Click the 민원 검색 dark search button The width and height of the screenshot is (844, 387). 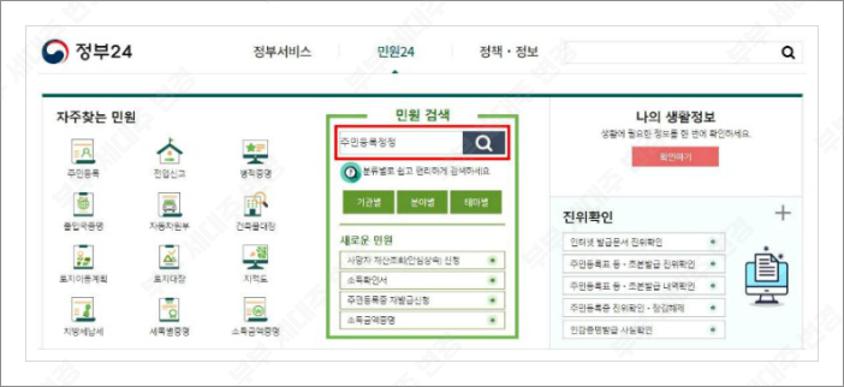click(484, 143)
